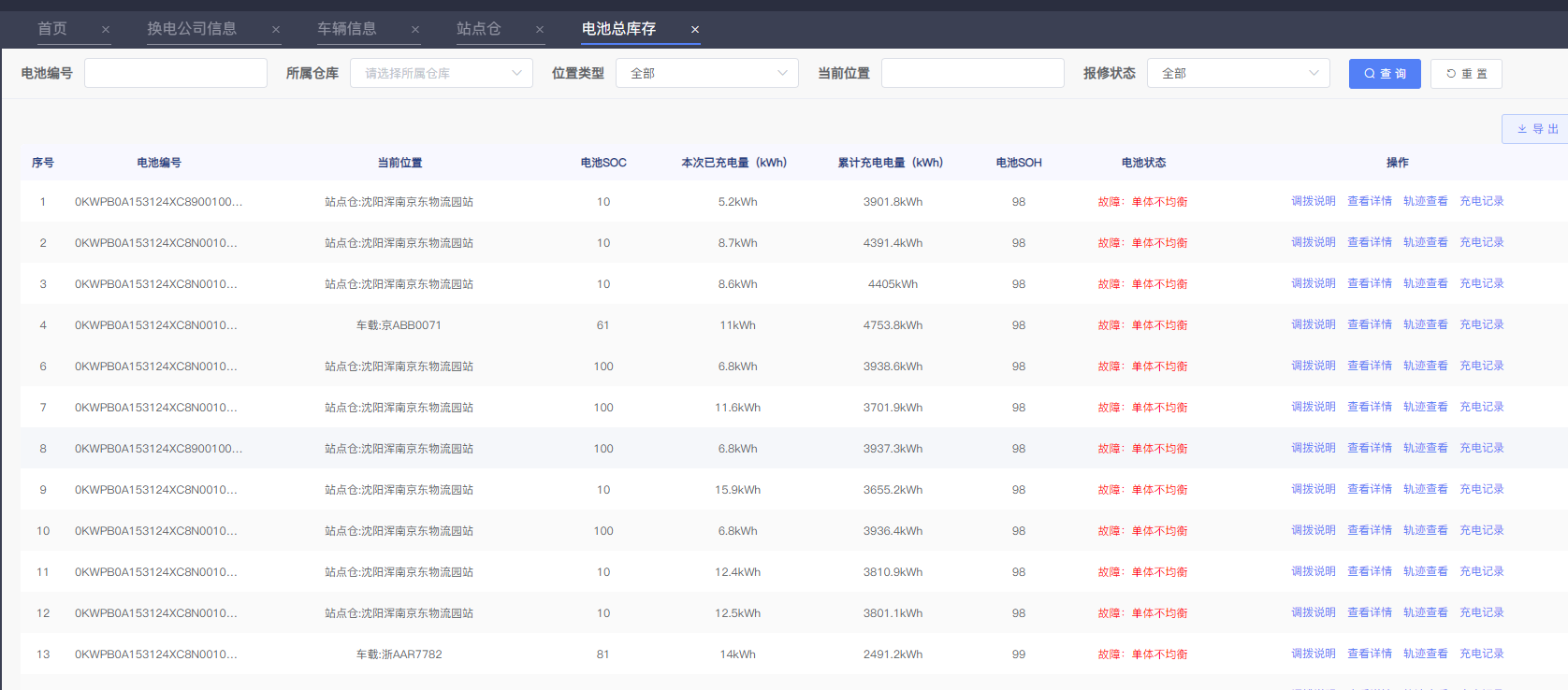Focus the 当前位置 input field
The image size is (1568, 690).
[973, 73]
